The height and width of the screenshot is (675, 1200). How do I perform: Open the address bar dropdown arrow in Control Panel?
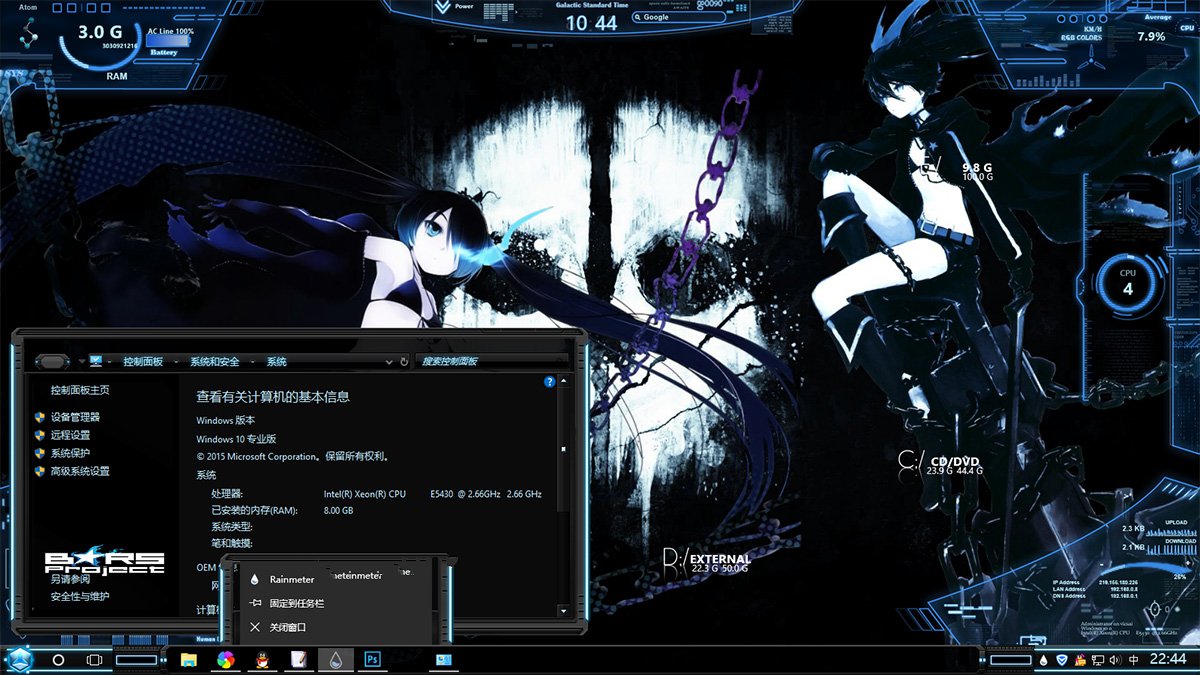pyautogui.click(x=390, y=361)
